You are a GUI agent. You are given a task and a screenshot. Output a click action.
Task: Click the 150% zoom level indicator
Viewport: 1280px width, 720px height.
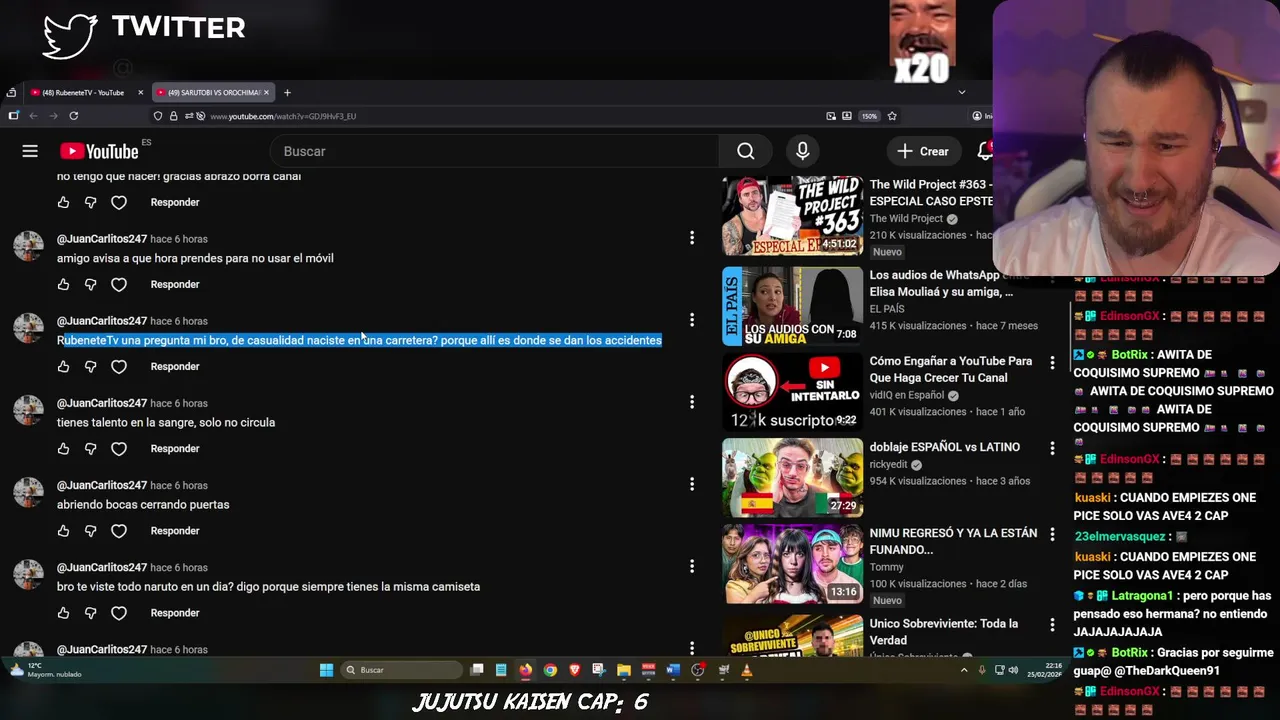point(869,116)
